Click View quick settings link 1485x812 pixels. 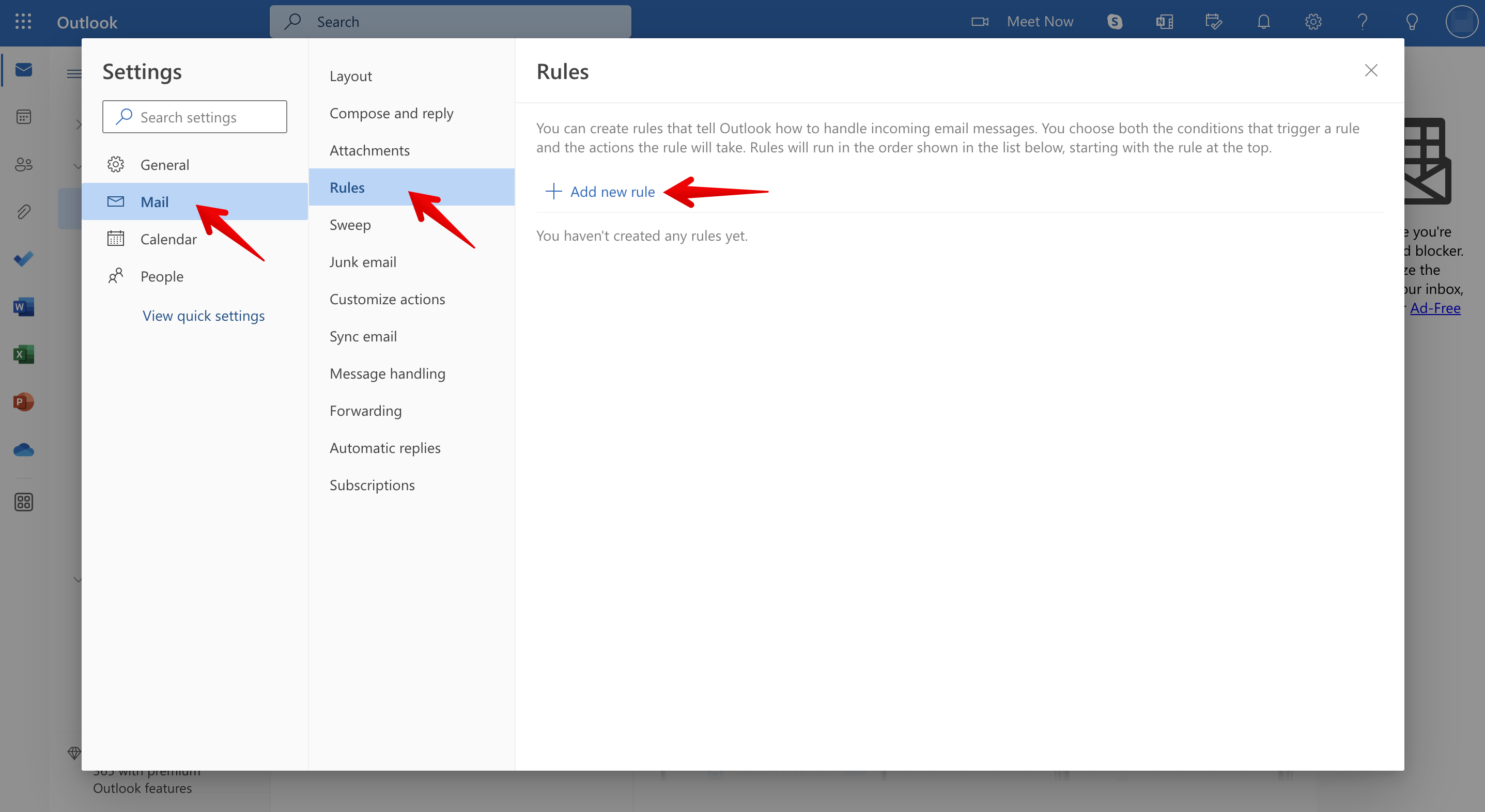[x=203, y=314]
